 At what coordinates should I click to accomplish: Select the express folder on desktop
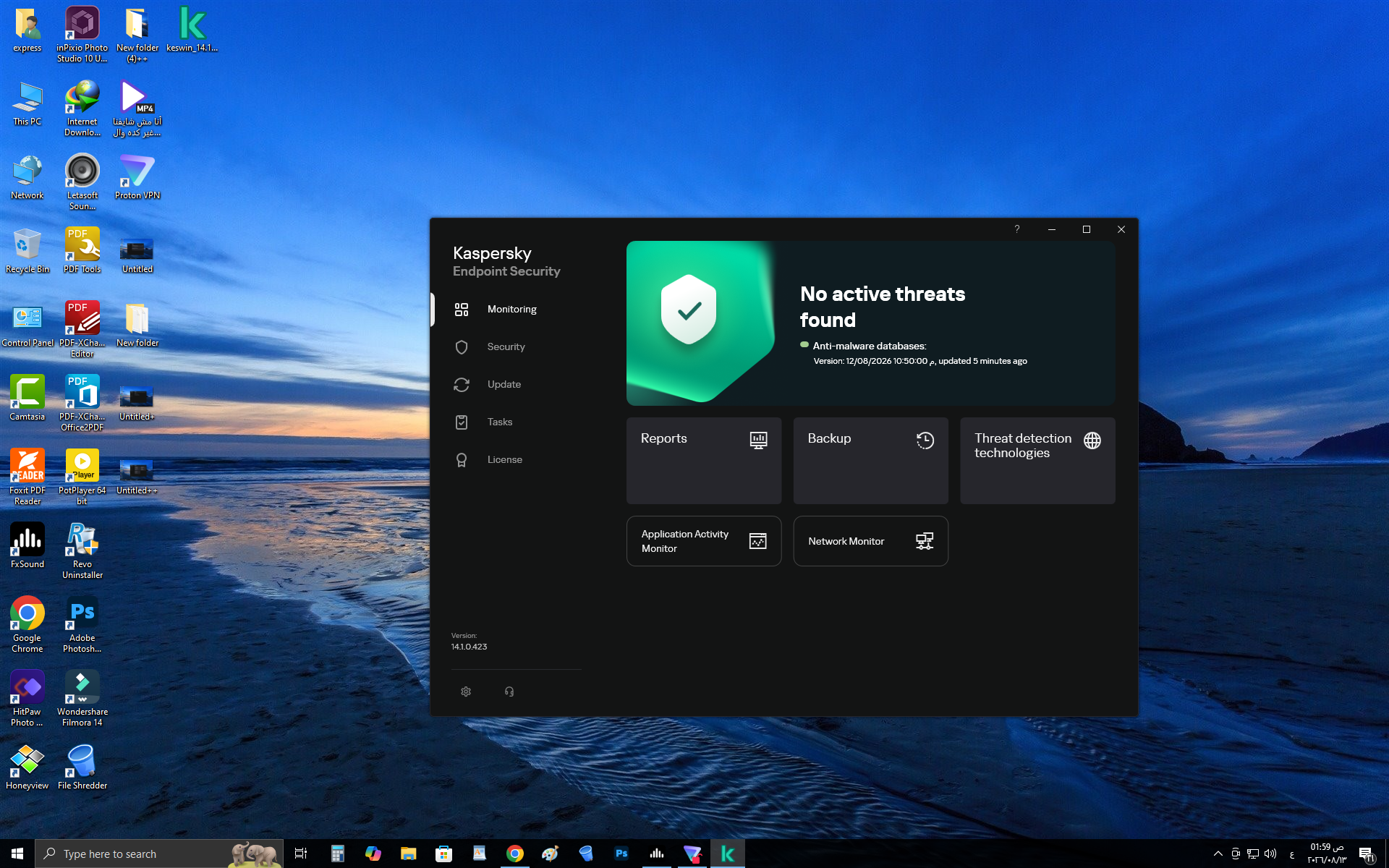(x=27, y=29)
